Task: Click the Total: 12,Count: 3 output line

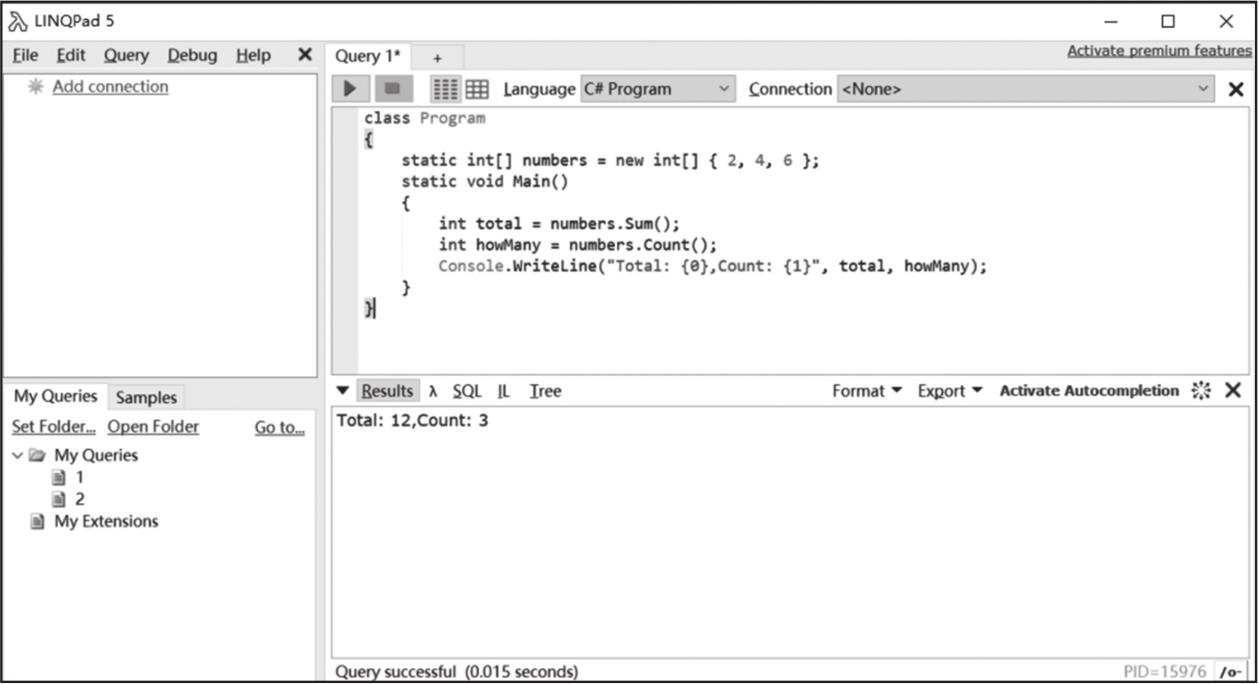Action: pos(412,420)
